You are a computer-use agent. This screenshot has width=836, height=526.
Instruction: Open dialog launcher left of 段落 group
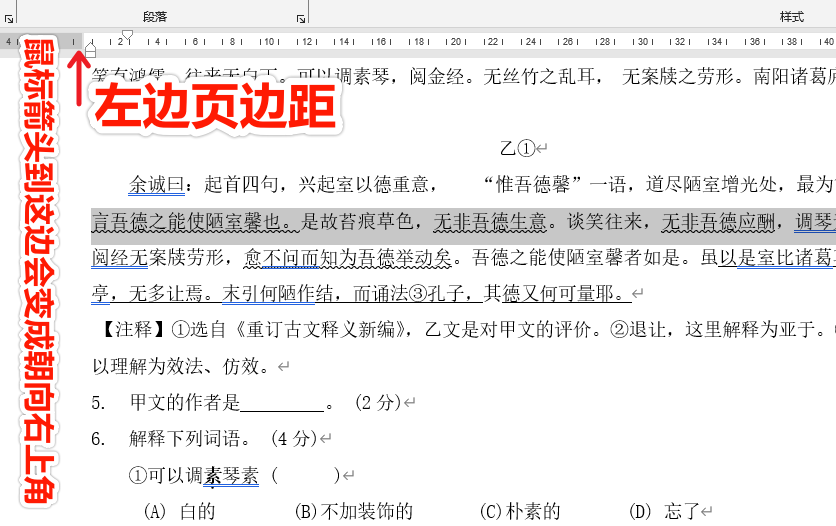click(9, 19)
